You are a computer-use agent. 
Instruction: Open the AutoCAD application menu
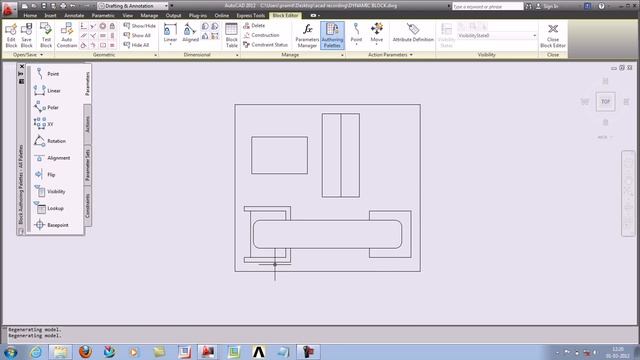[9, 9]
